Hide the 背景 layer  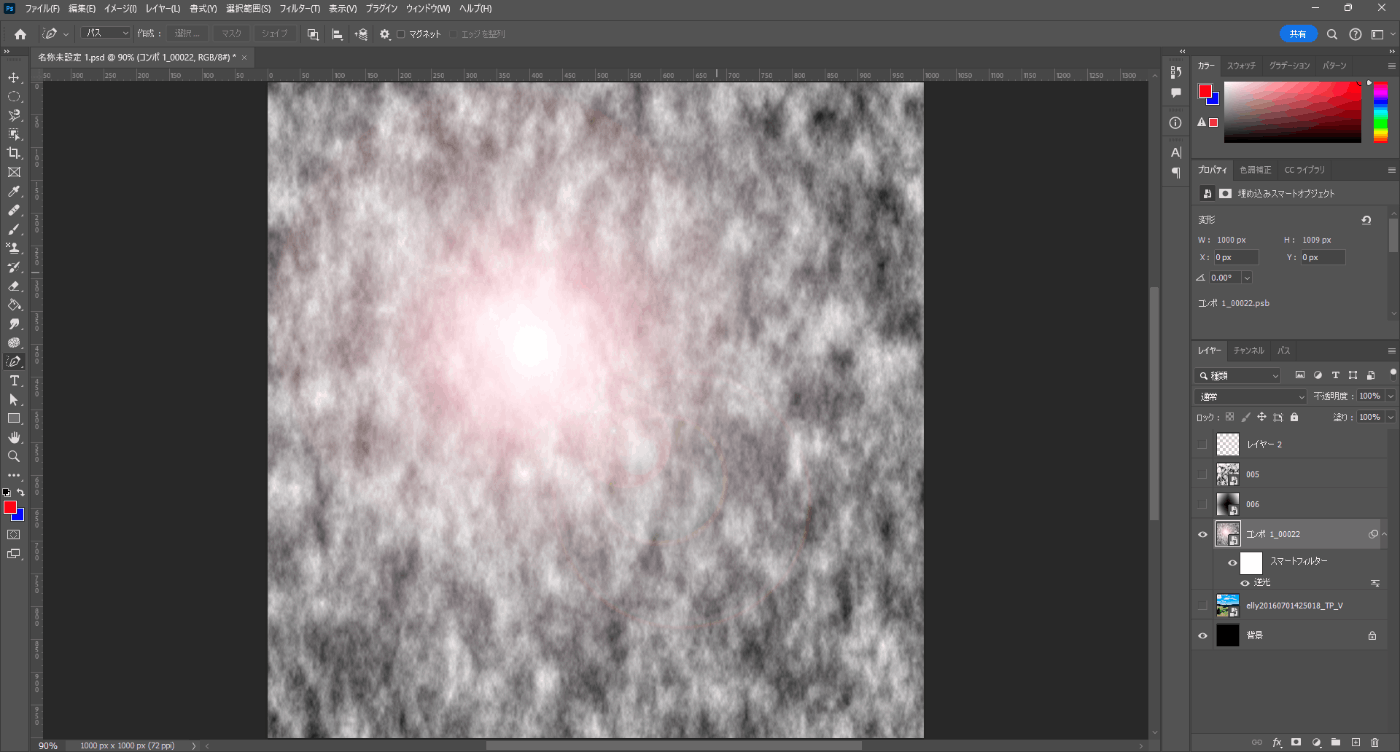tap(1203, 635)
